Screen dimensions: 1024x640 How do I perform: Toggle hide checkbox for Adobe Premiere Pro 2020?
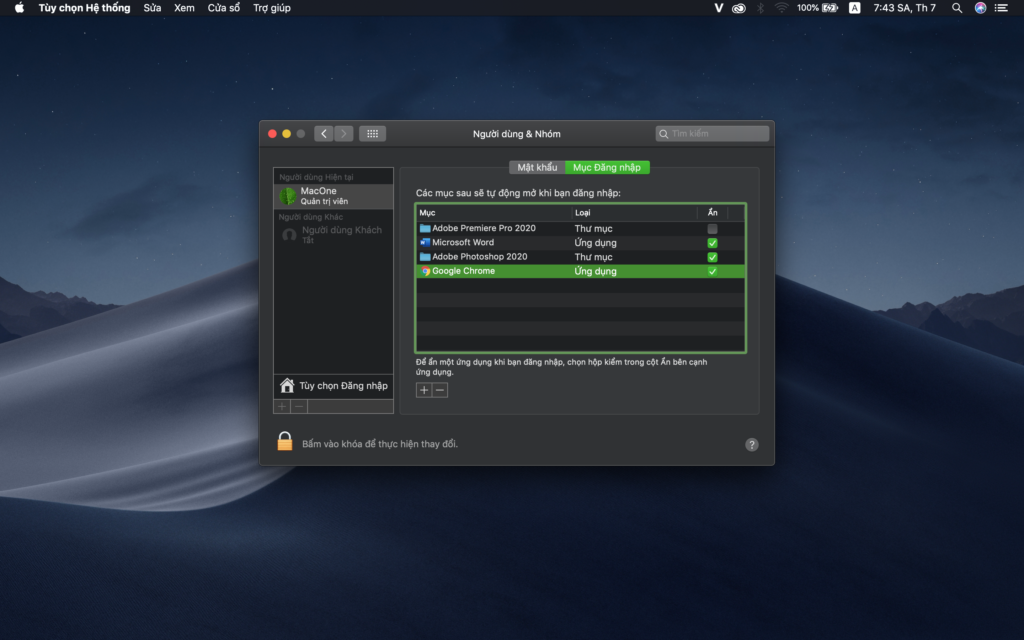(x=712, y=229)
